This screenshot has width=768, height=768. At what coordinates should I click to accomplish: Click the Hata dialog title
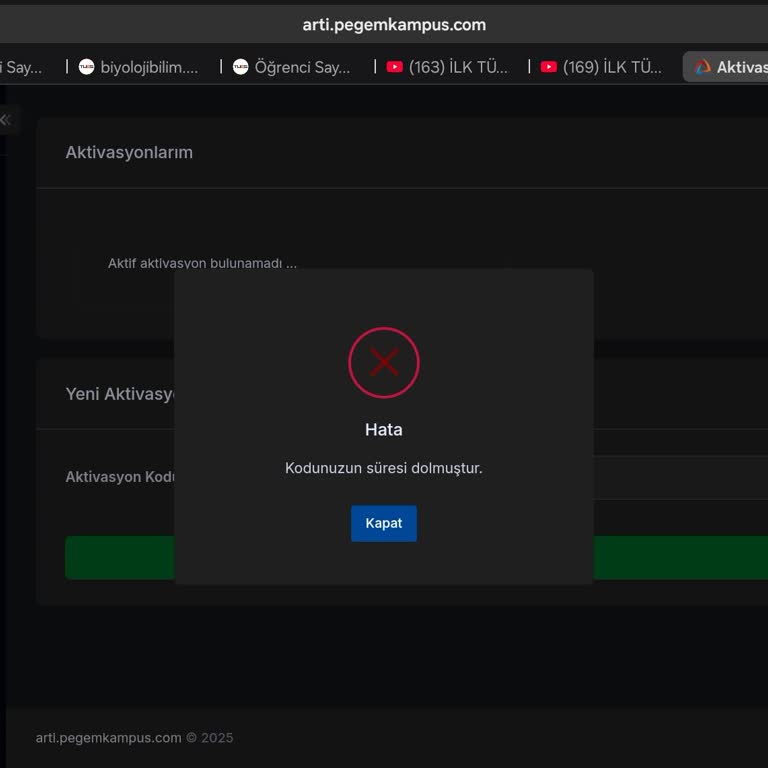click(384, 429)
